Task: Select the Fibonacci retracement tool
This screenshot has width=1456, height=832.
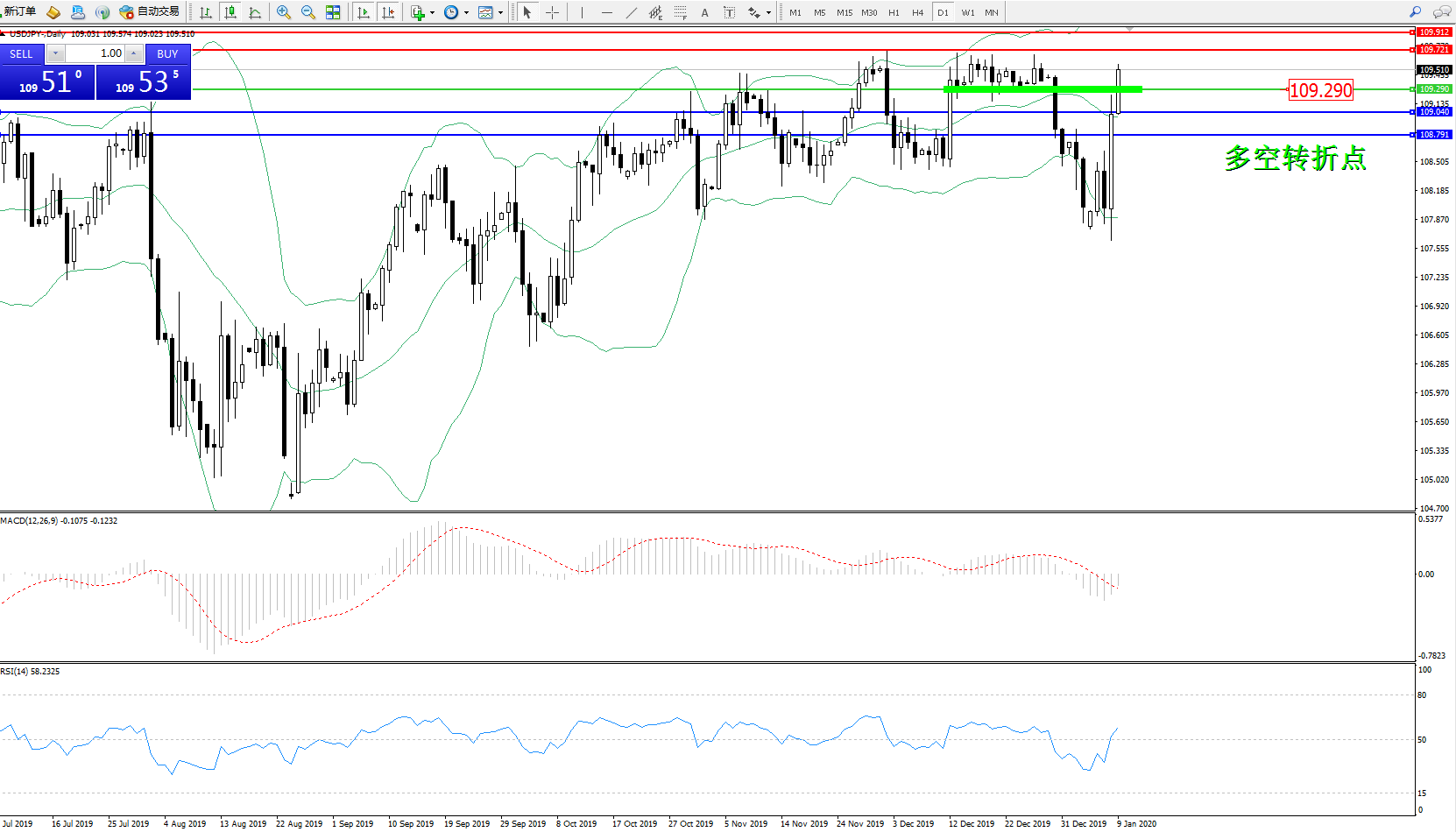Action: coord(680,12)
